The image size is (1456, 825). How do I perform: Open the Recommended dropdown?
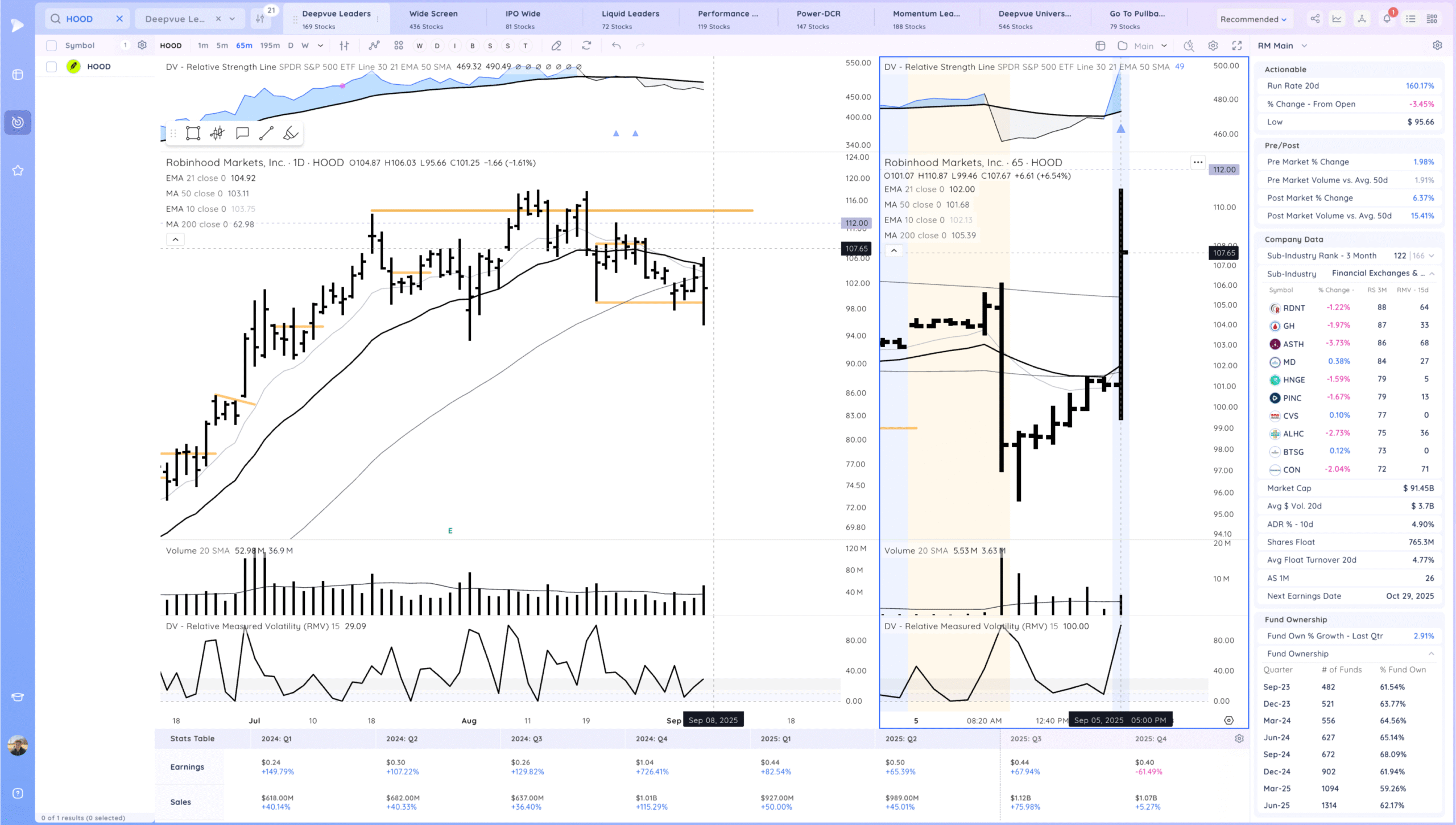[x=1253, y=19]
